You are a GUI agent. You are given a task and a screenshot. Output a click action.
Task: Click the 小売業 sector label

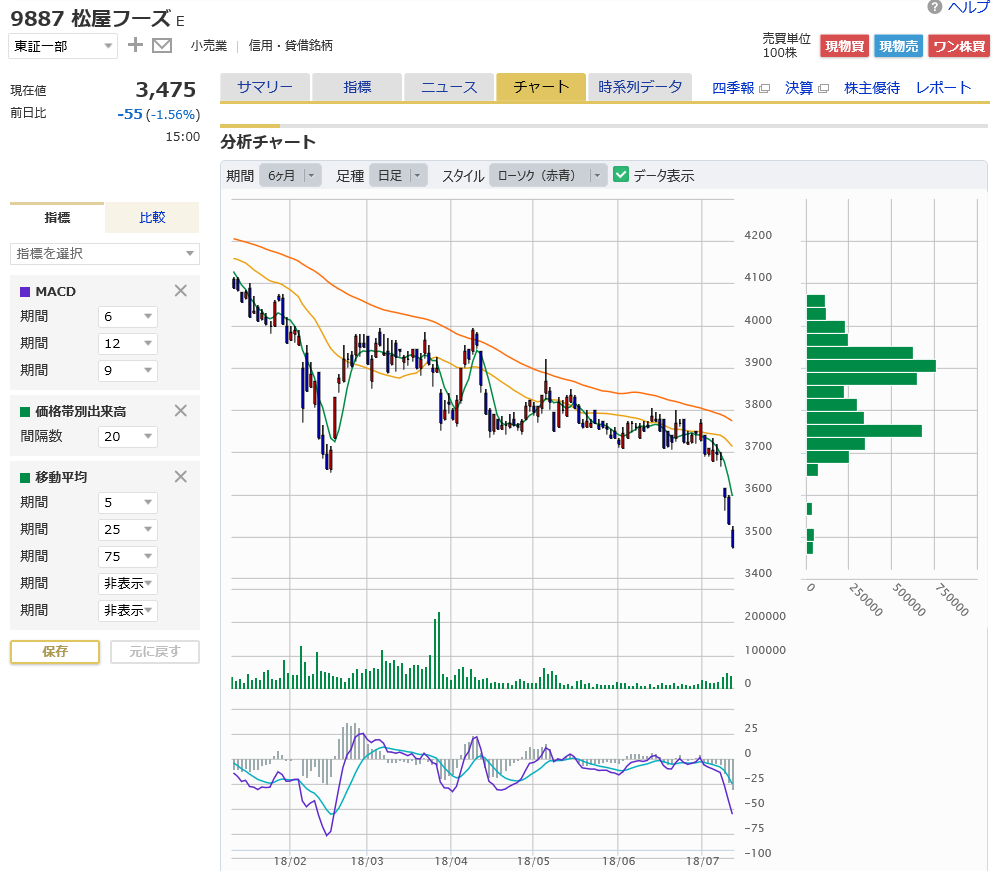209,45
